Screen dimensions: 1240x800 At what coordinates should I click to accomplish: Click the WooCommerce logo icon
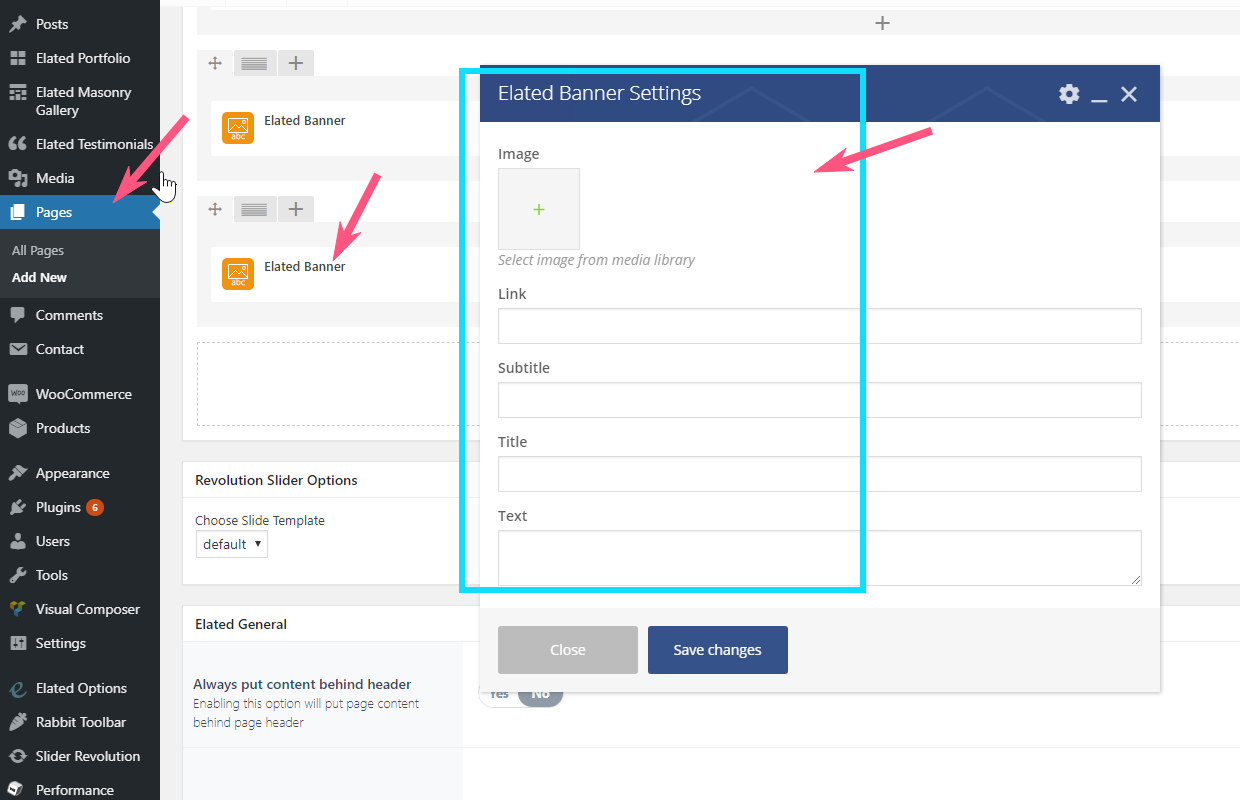(x=18, y=394)
